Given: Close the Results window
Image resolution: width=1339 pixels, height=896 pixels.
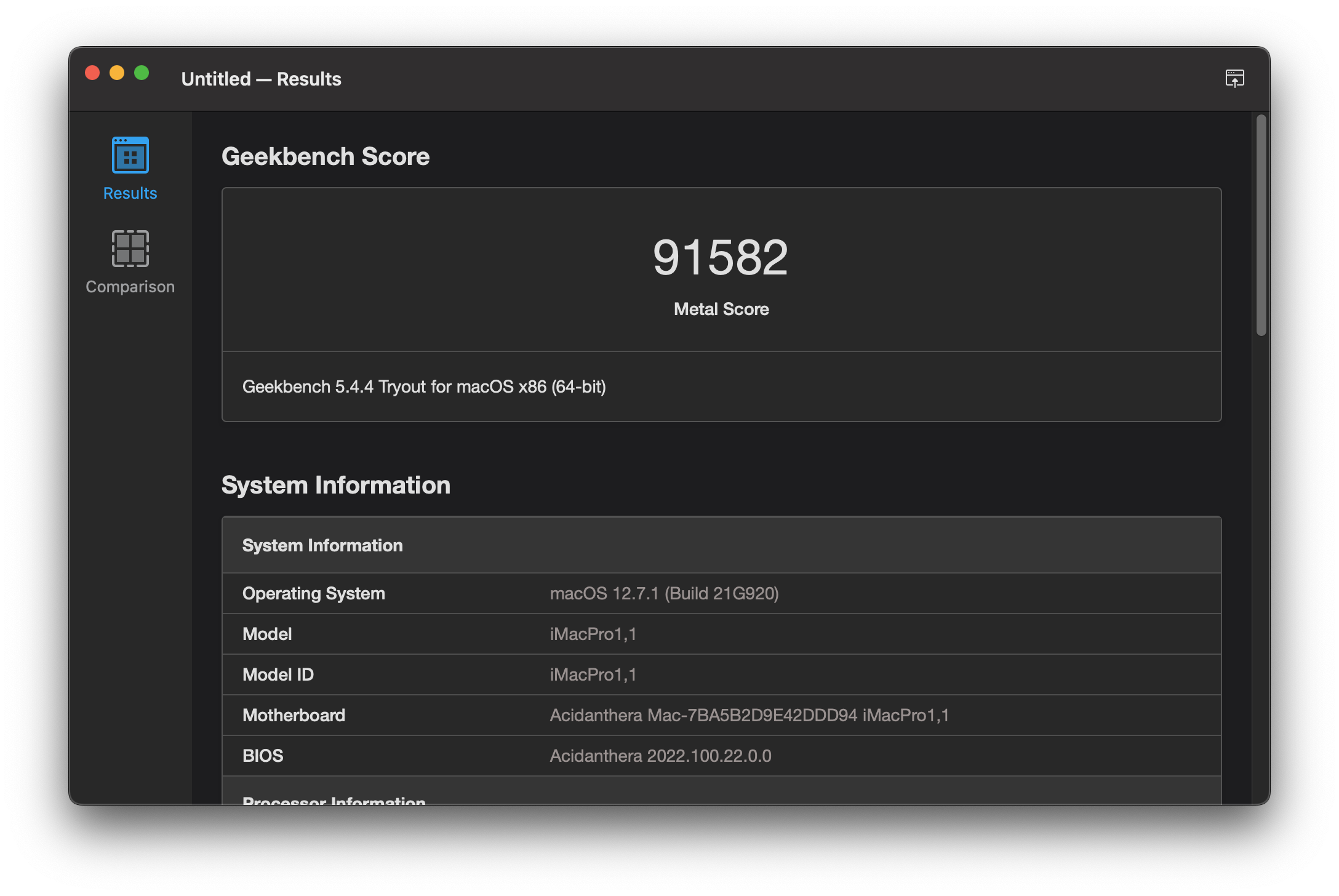Looking at the screenshot, I should click(x=92, y=73).
